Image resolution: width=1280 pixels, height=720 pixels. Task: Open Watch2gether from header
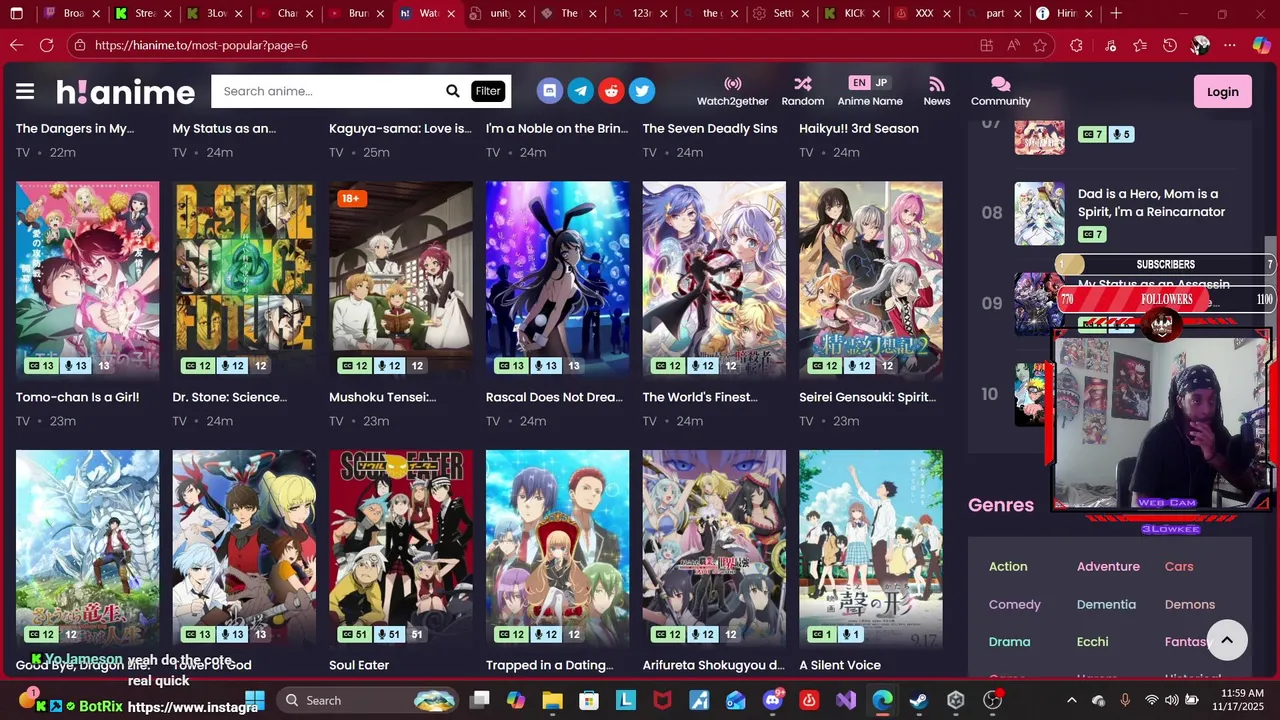pyautogui.click(x=732, y=91)
